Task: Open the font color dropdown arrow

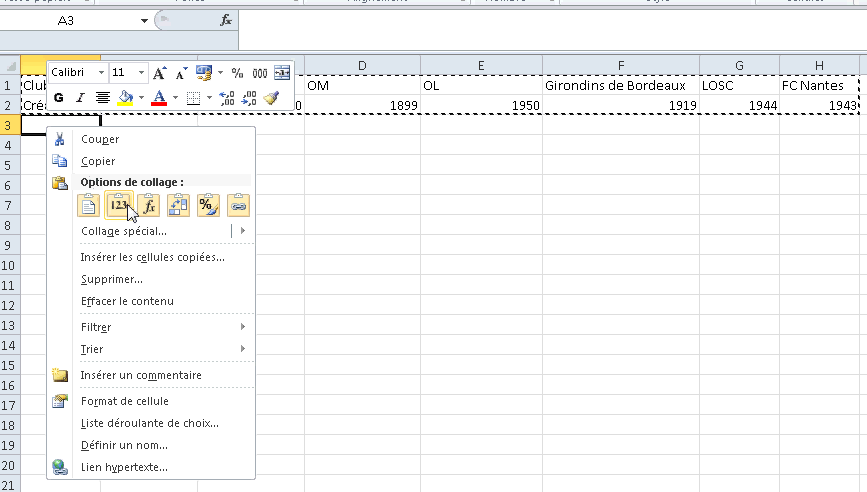Action: point(175,98)
